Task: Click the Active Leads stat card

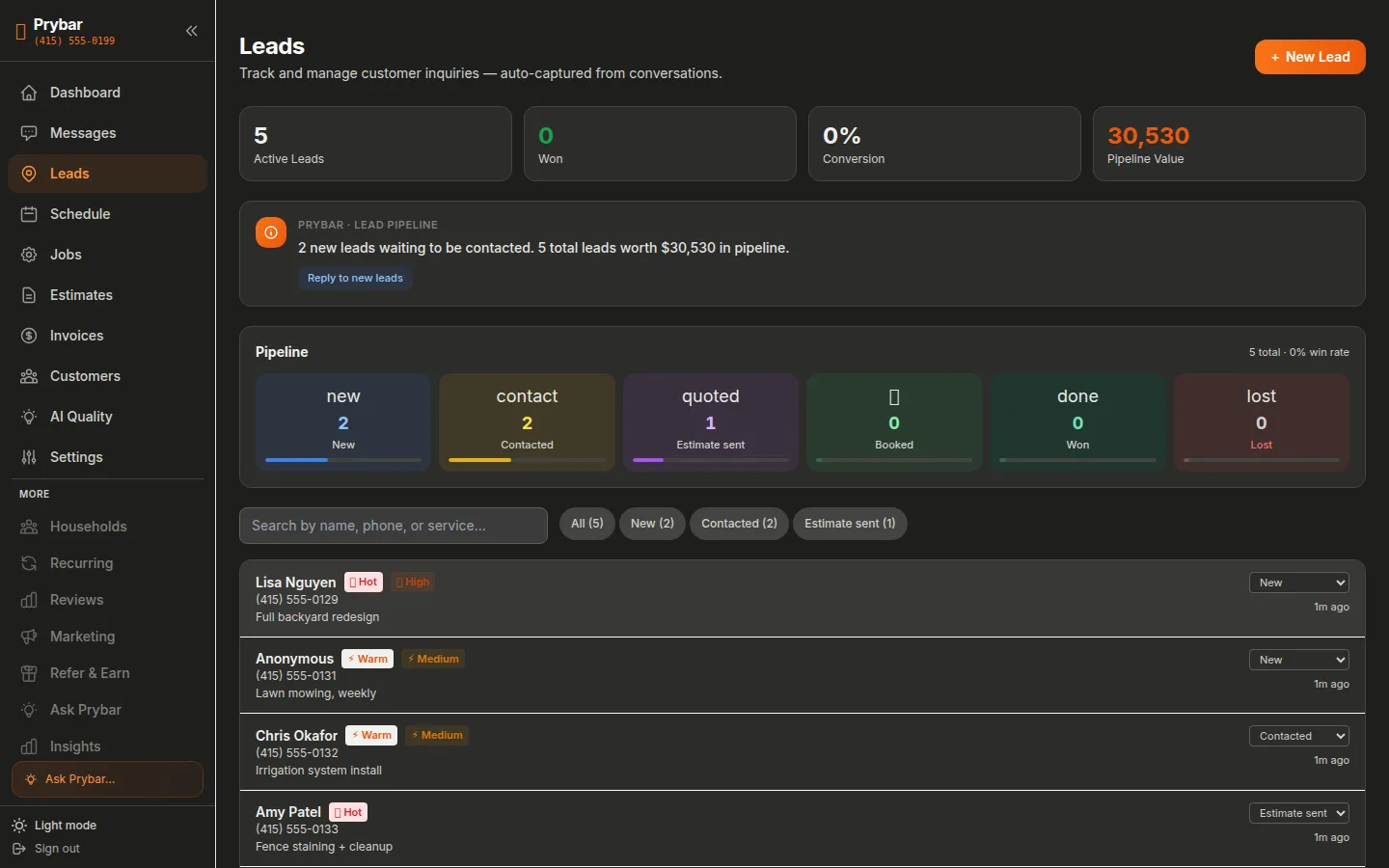Action: (375, 144)
